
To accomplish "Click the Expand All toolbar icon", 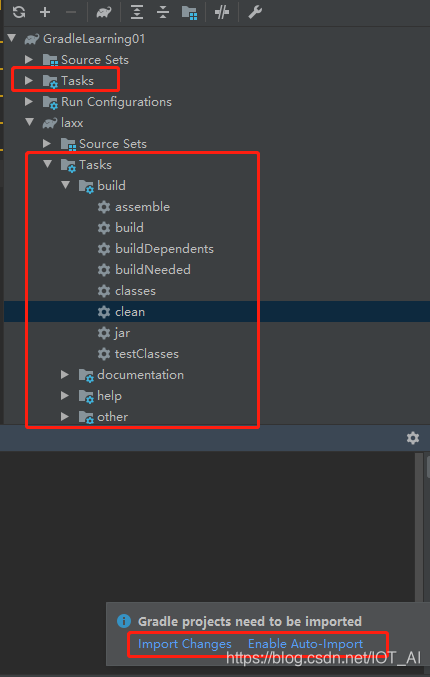I will [x=137, y=13].
